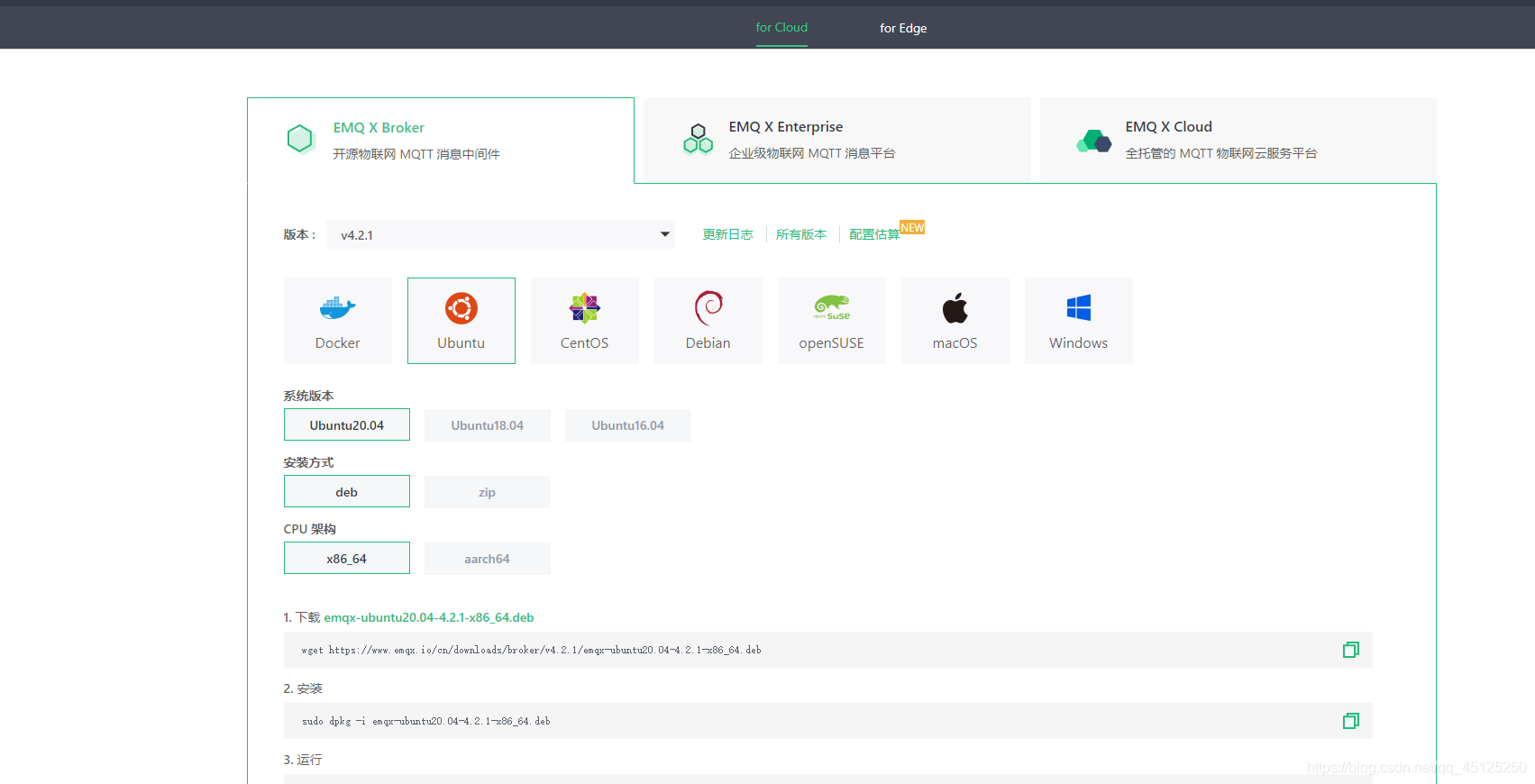Open the 所有版本 all versions link
Image resolution: width=1535 pixels, height=784 pixels.
(x=801, y=234)
